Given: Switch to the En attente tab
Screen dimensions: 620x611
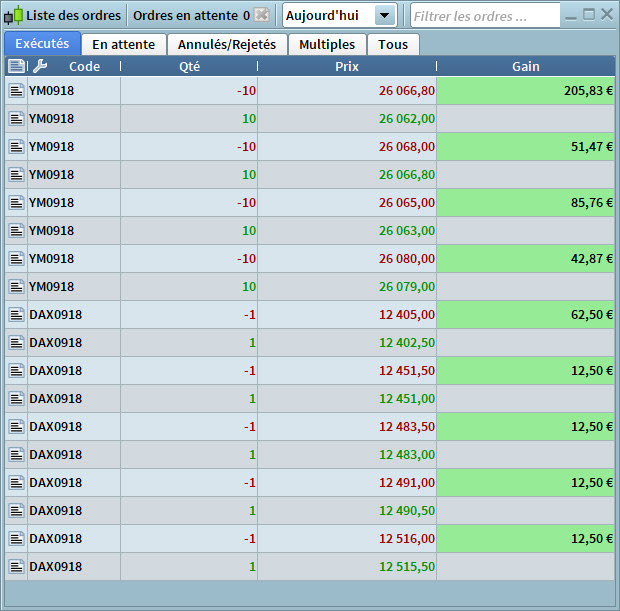Looking at the screenshot, I should click(x=123, y=44).
